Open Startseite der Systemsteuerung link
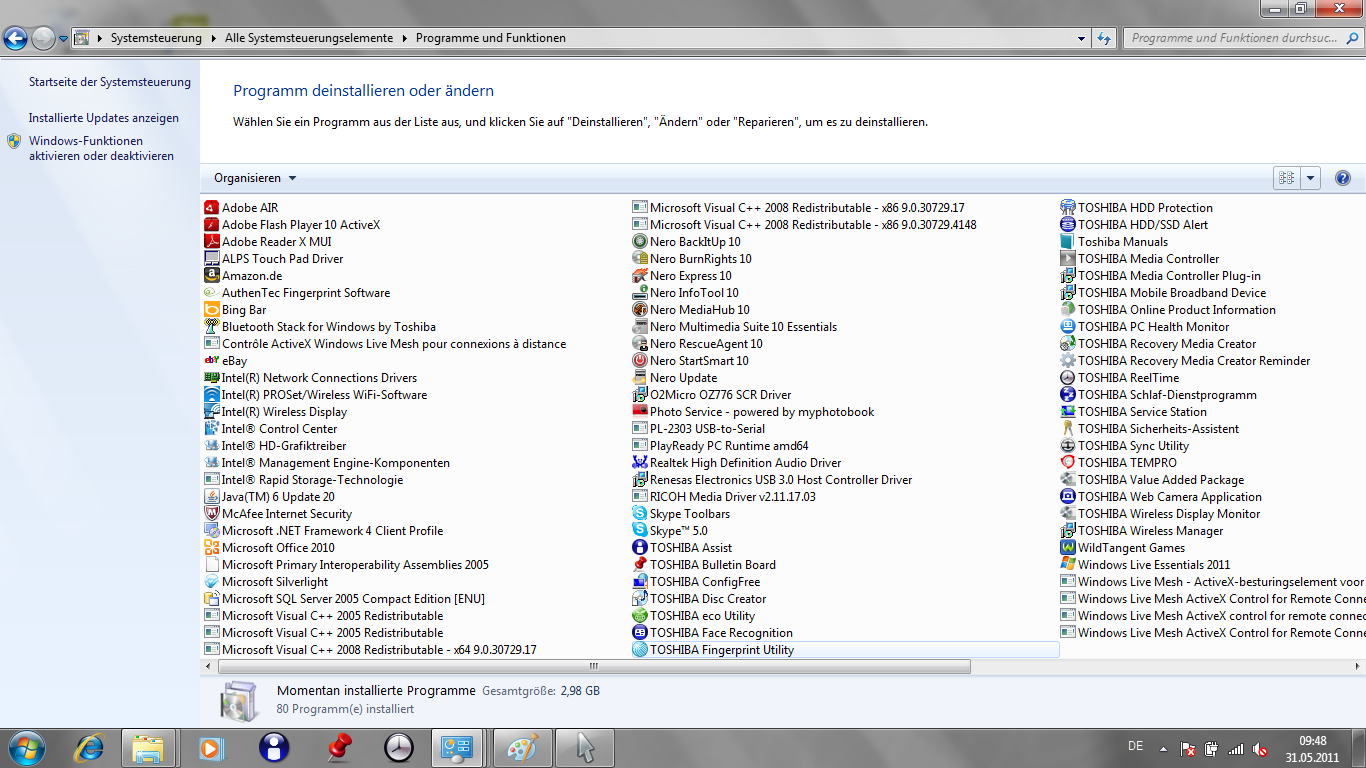The height and width of the screenshot is (768, 1366). click(x=110, y=82)
